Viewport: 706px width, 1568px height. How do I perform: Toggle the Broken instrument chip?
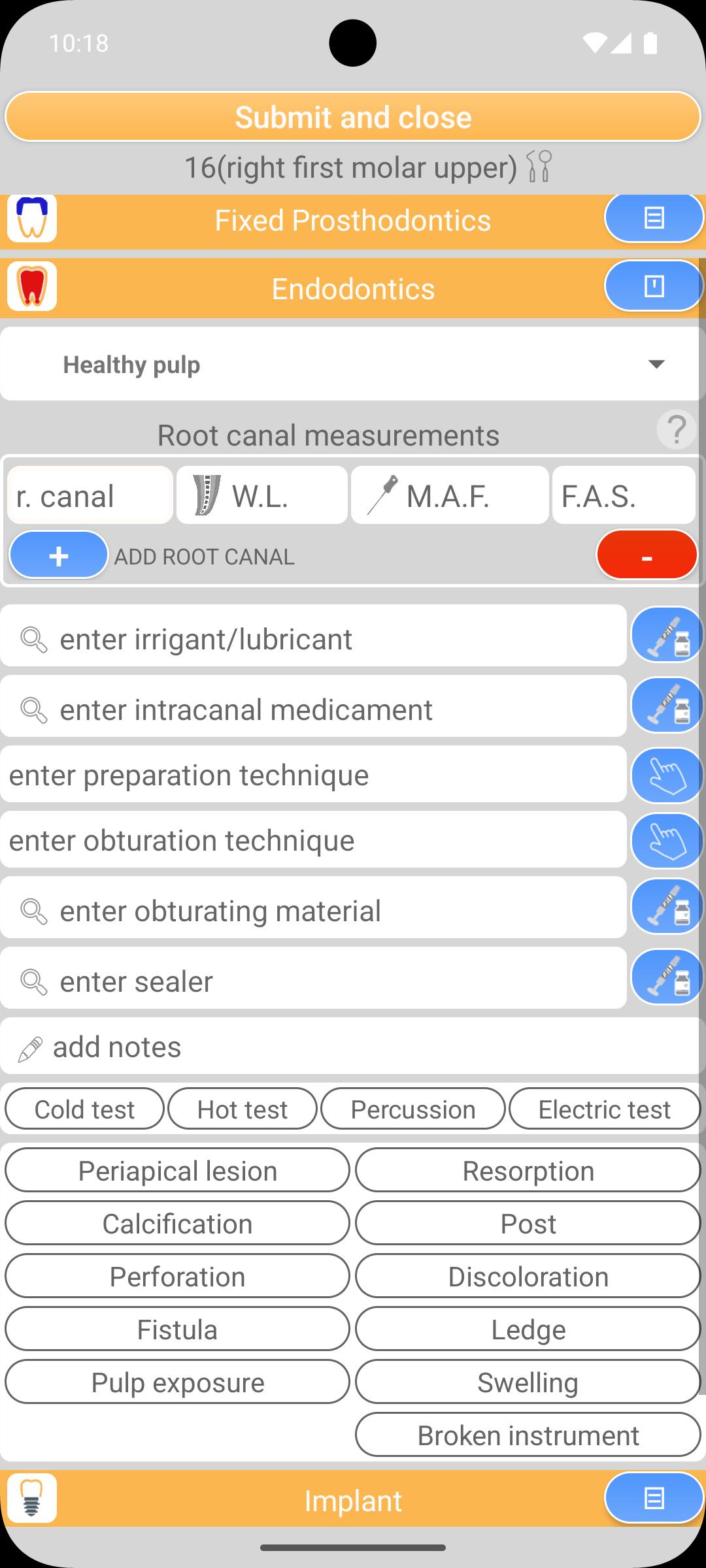[528, 1435]
